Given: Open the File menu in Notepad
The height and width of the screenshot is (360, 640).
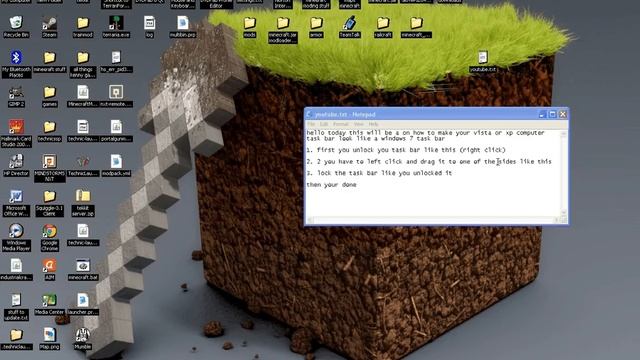Looking at the screenshot, I should pos(311,124).
